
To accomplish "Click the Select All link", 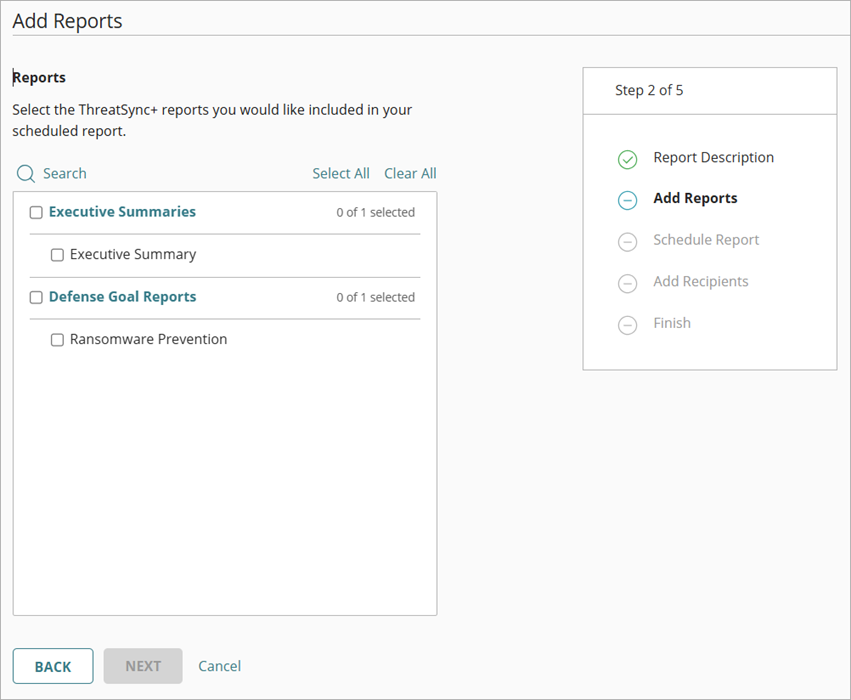I will 341,173.
